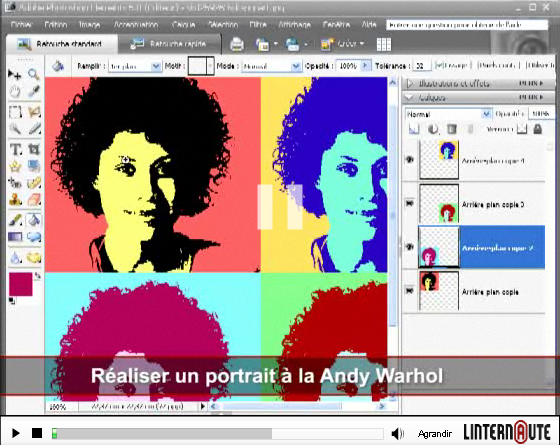Select the Magic Wand tool
Screen dimensions: 560x445
pos(15,129)
